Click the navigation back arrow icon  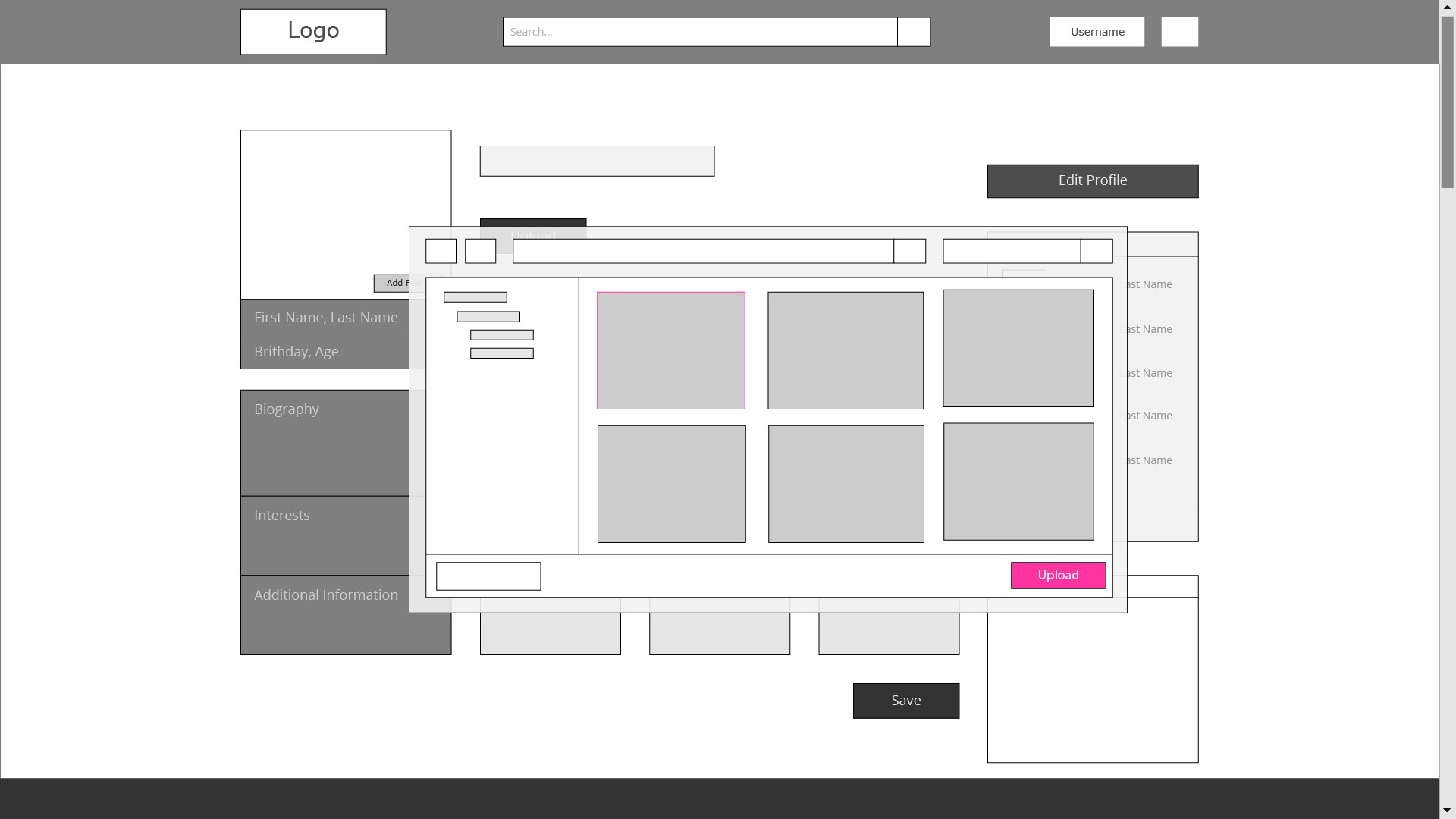[440, 250]
